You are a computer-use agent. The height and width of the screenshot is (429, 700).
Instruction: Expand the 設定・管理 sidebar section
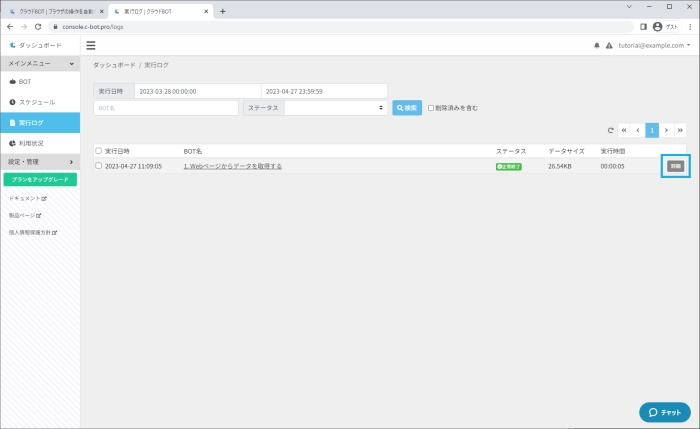point(40,161)
